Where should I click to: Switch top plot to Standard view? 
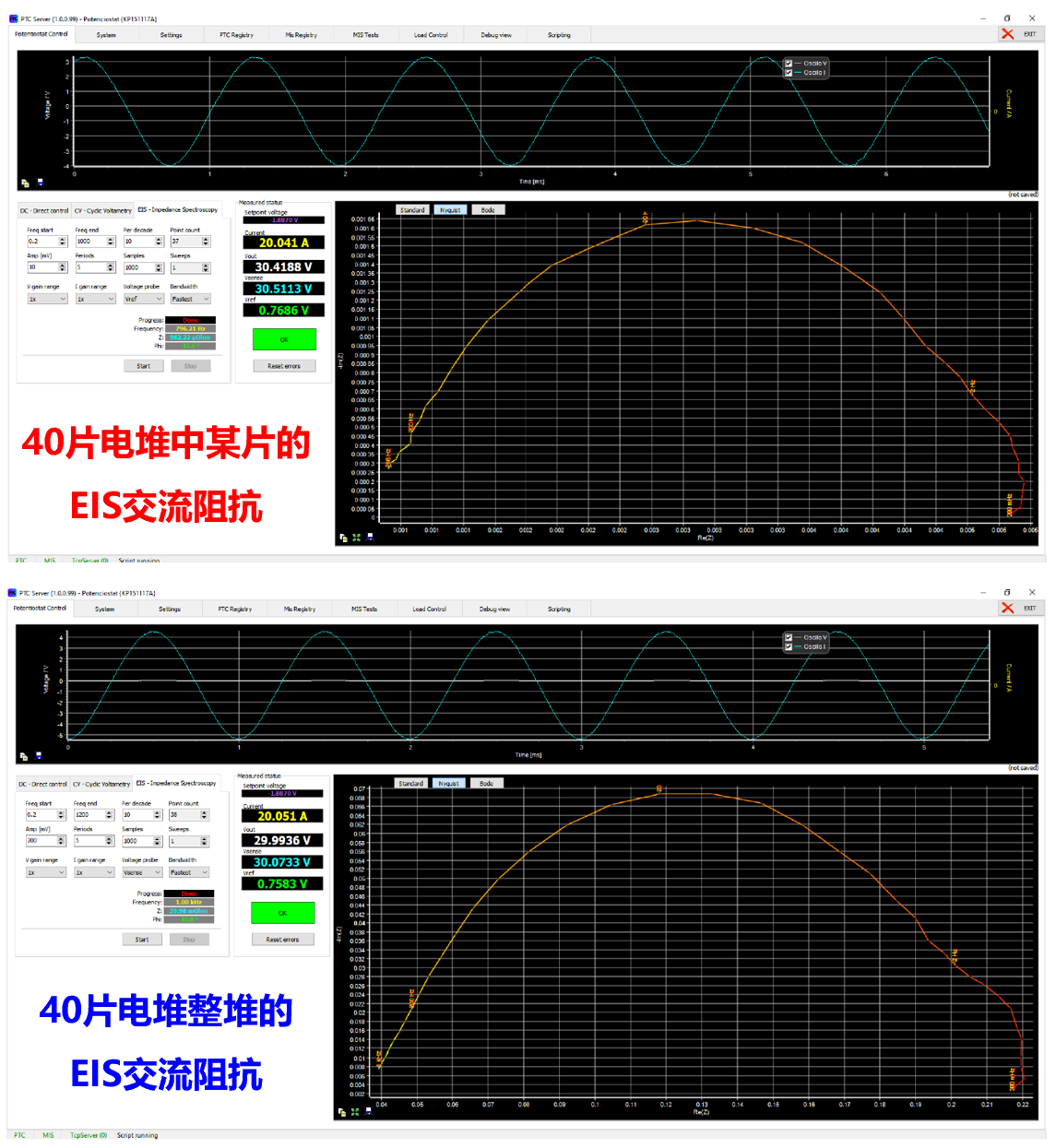412,210
